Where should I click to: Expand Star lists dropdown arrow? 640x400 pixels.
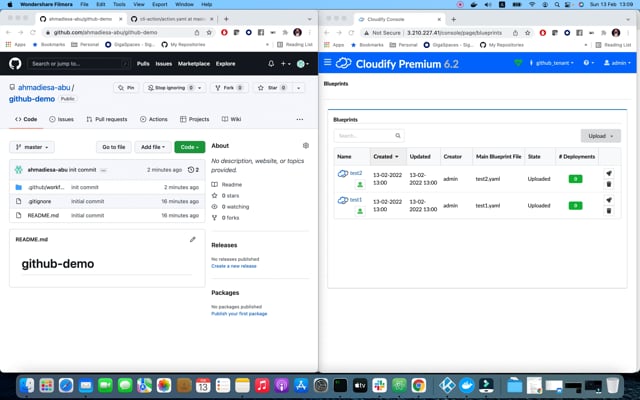tap(299, 88)
